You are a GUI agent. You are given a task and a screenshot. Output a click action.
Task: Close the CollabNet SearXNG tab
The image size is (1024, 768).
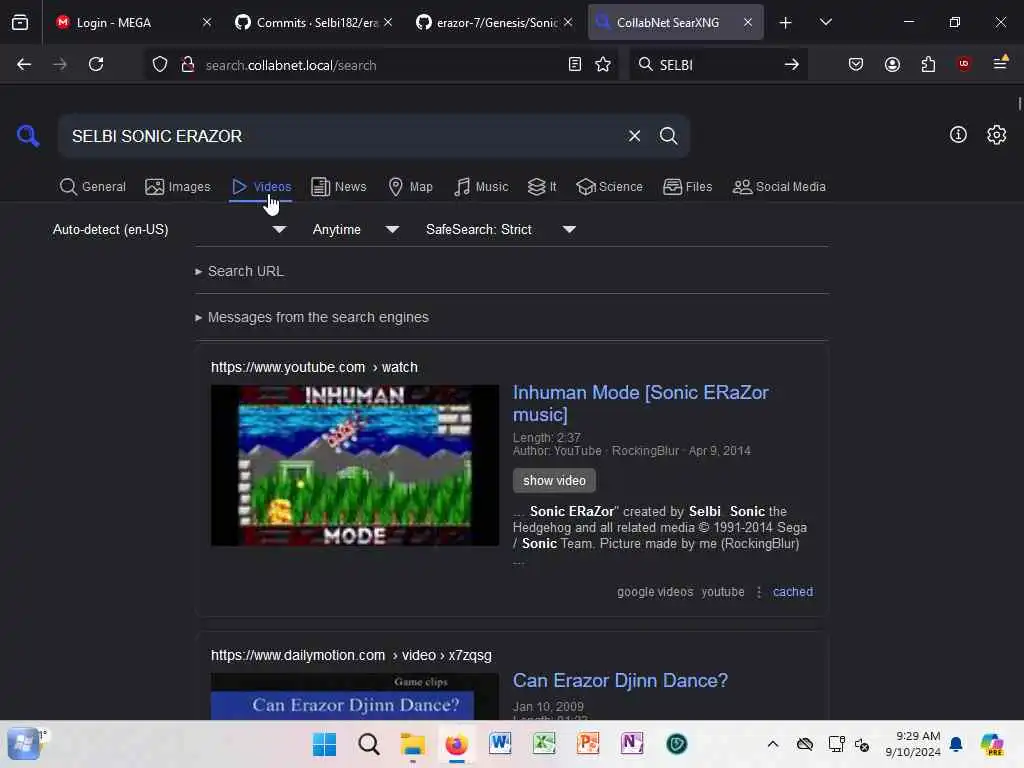(x=748, y=22)
